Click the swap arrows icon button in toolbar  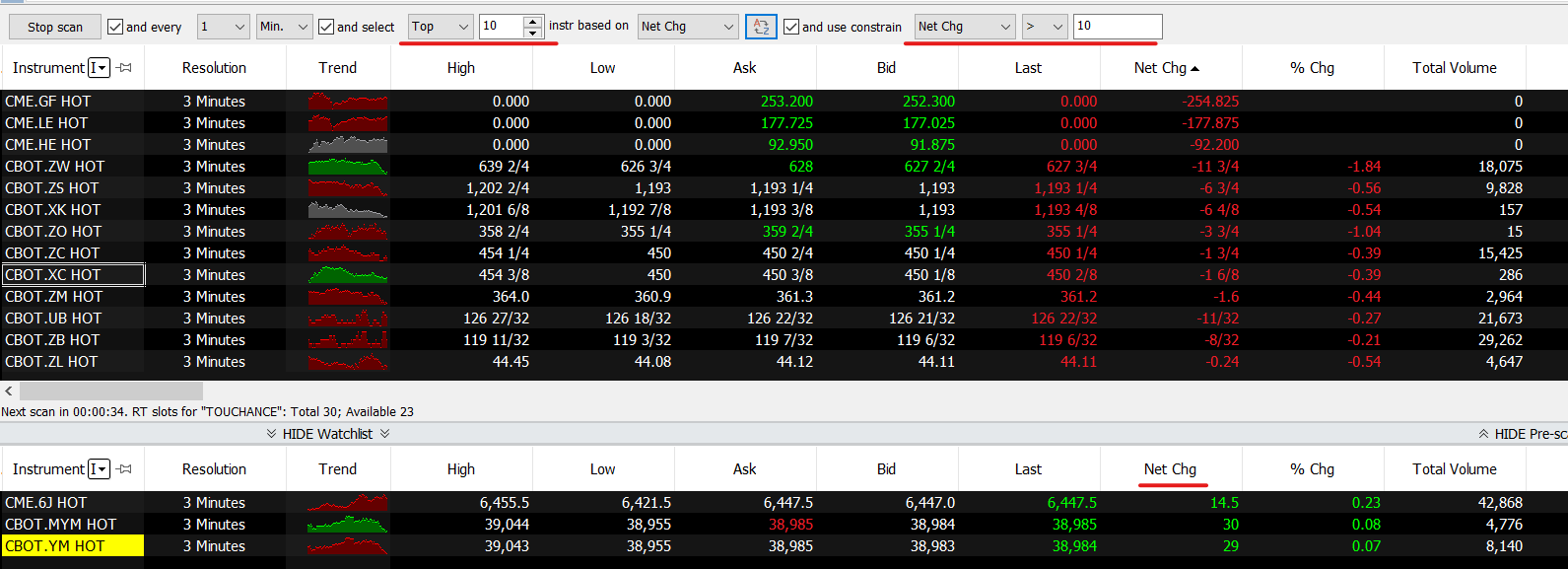pos(761,27)
